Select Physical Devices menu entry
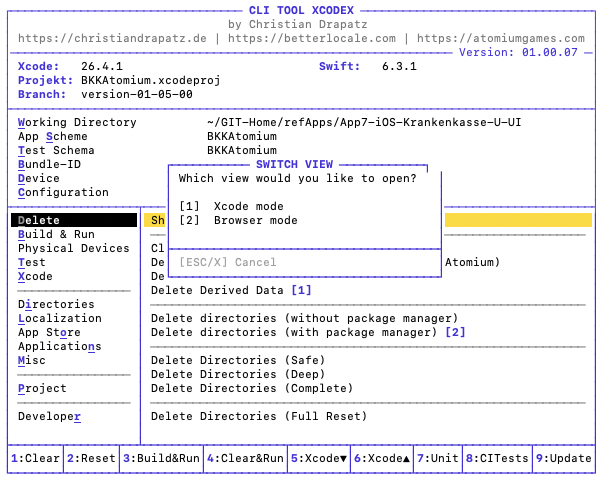 pos(74,248)
